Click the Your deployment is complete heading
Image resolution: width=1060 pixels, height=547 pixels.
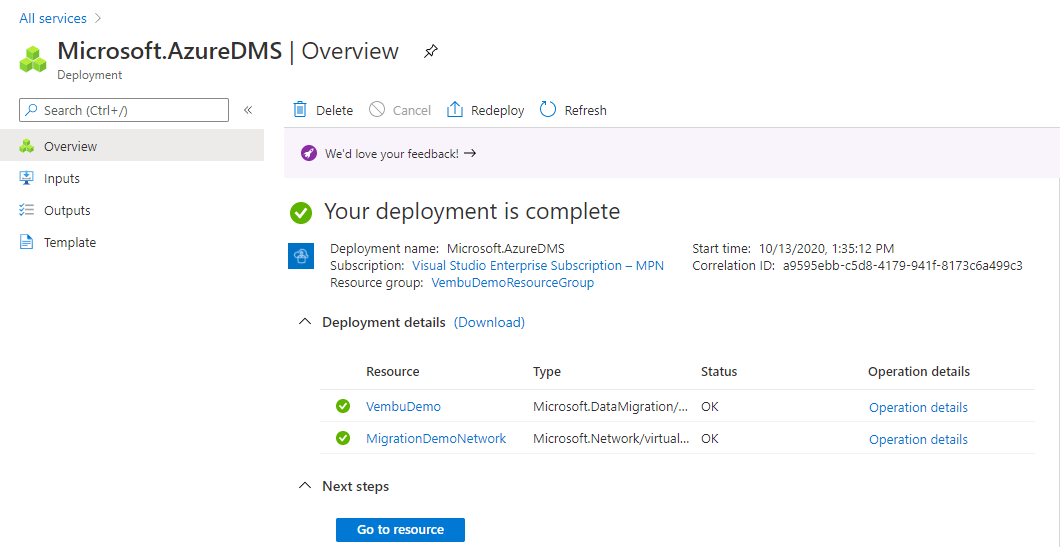click(x=472, y=212)
